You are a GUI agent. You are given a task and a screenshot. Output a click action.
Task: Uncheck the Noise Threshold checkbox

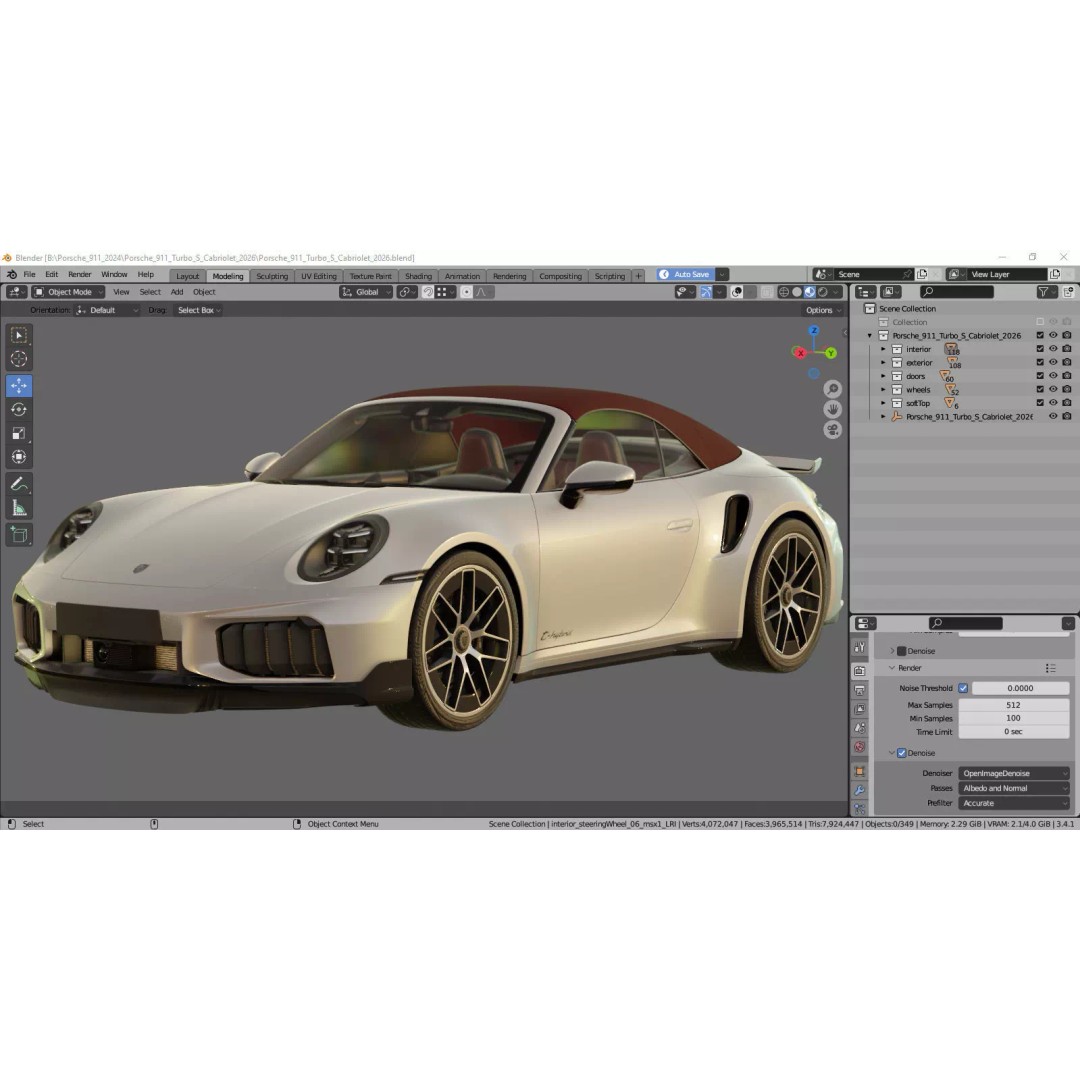[963, 688]
